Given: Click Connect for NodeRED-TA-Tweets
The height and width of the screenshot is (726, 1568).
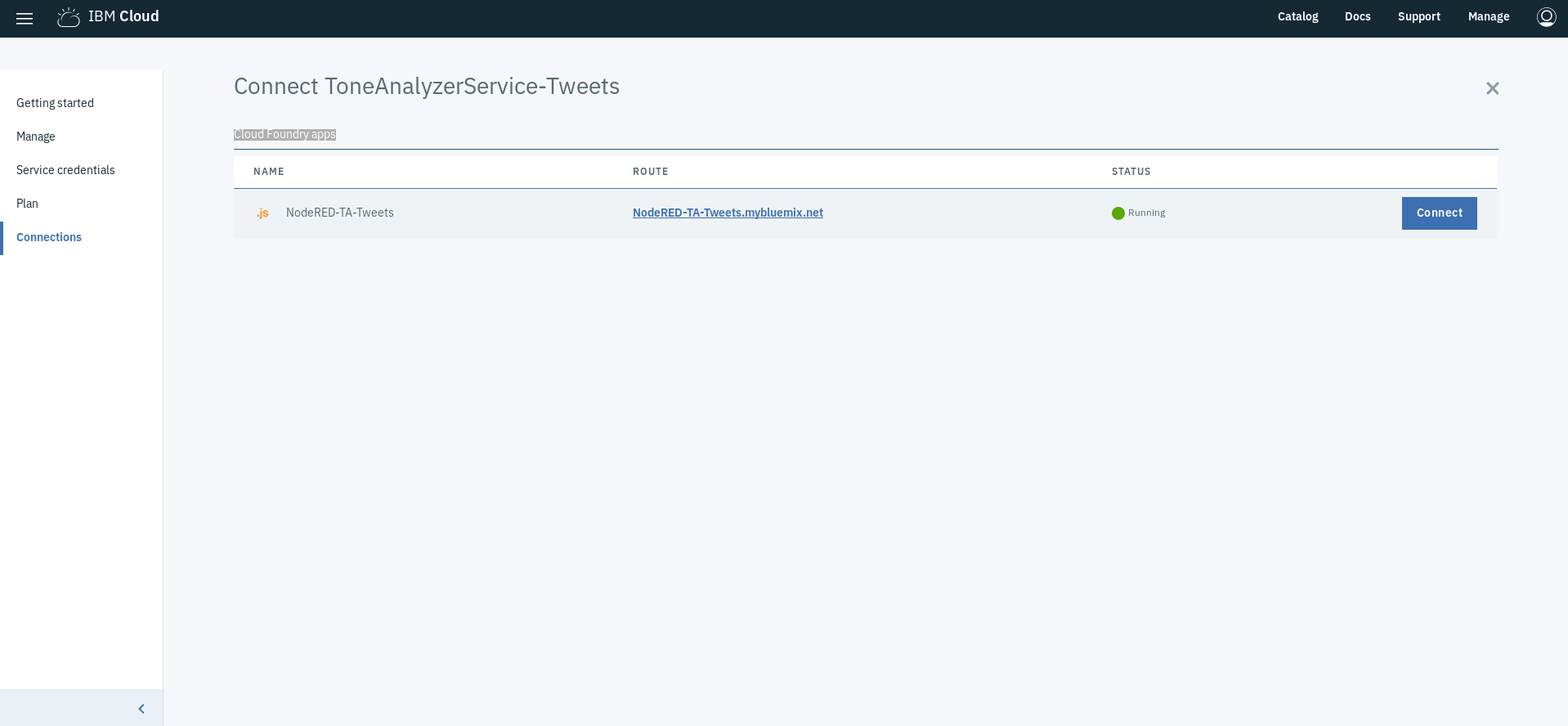Looking at the screenshot, I should tap(1439, 213).
